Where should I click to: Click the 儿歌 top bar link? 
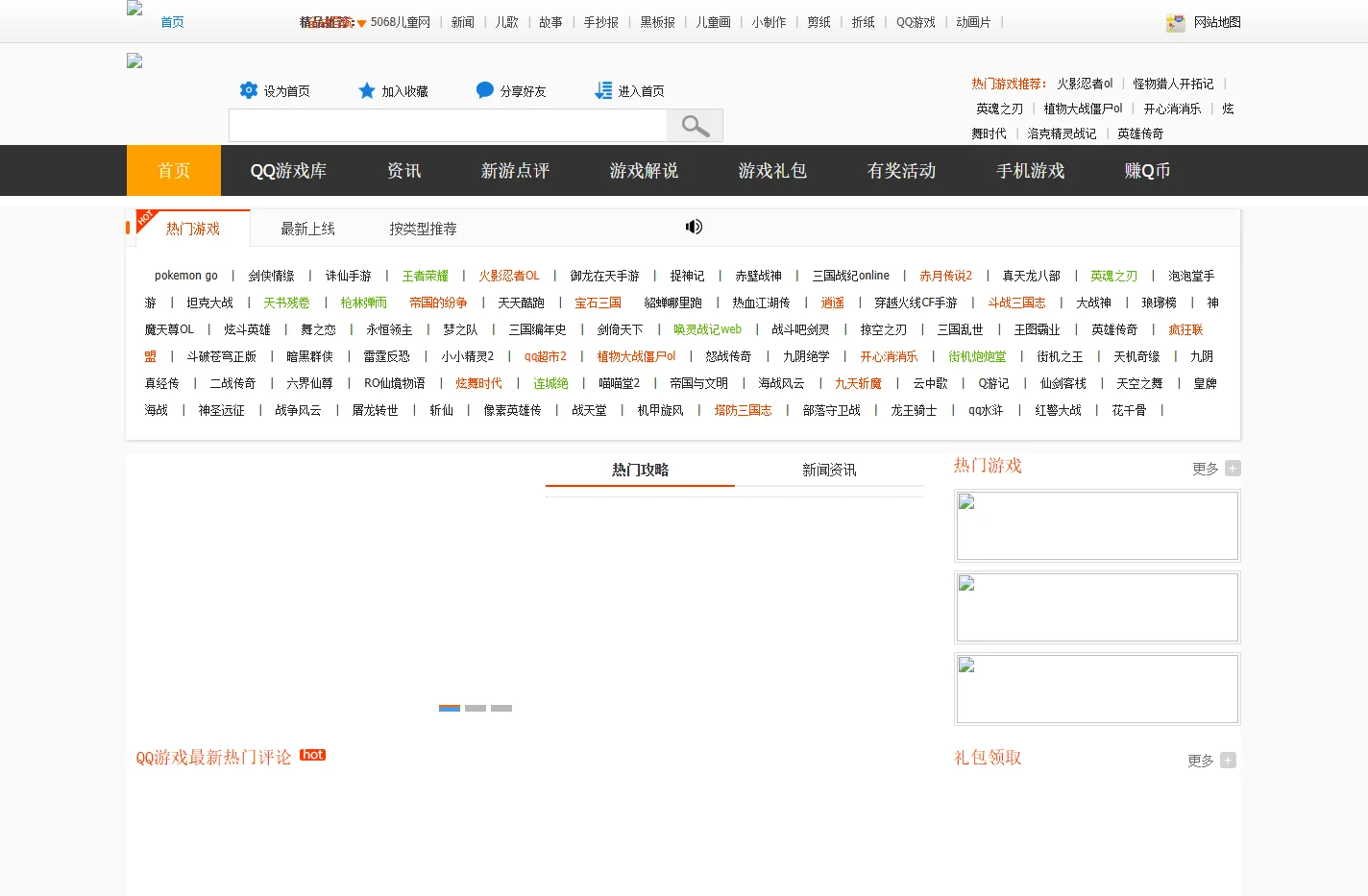pyautogui.click(x=507, y=22)
